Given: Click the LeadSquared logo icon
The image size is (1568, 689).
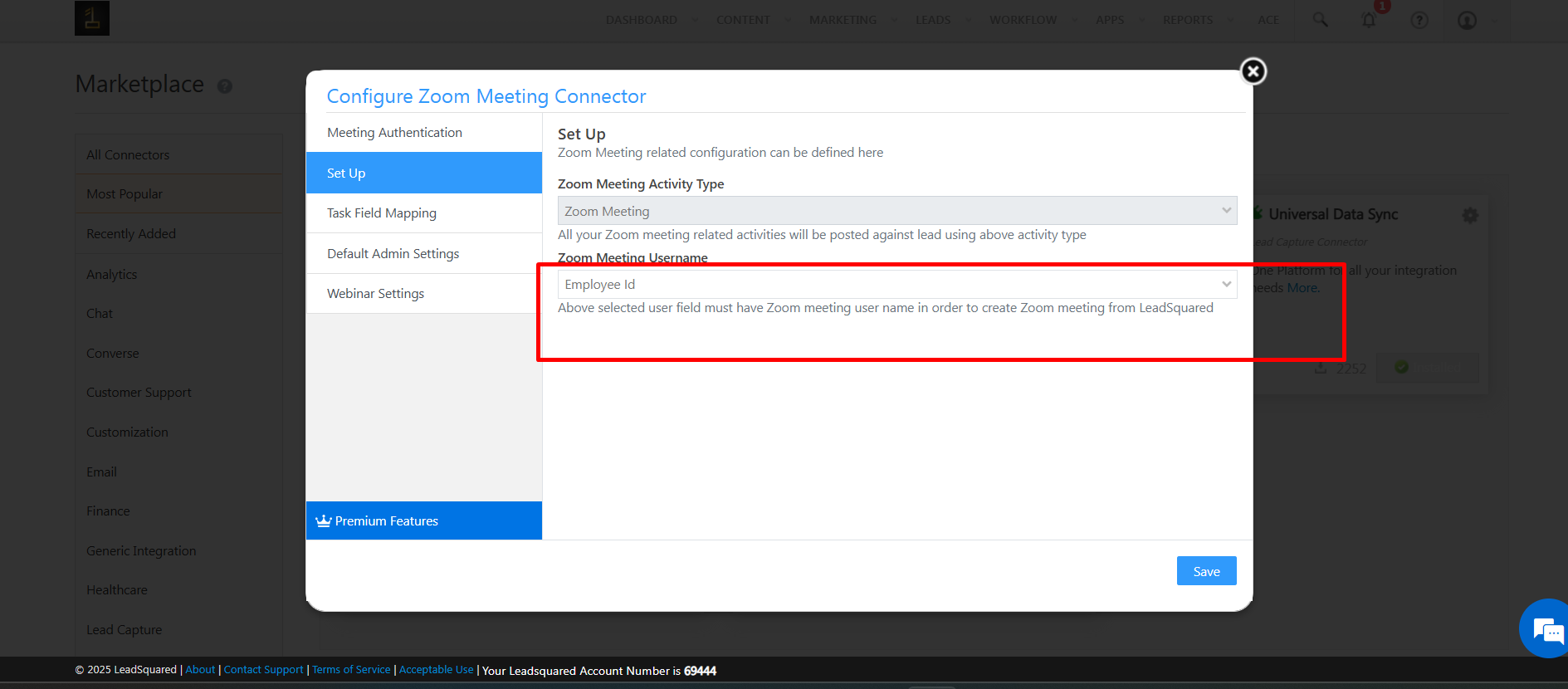Looking at the screenshot, I should click(x=92, y=18).
